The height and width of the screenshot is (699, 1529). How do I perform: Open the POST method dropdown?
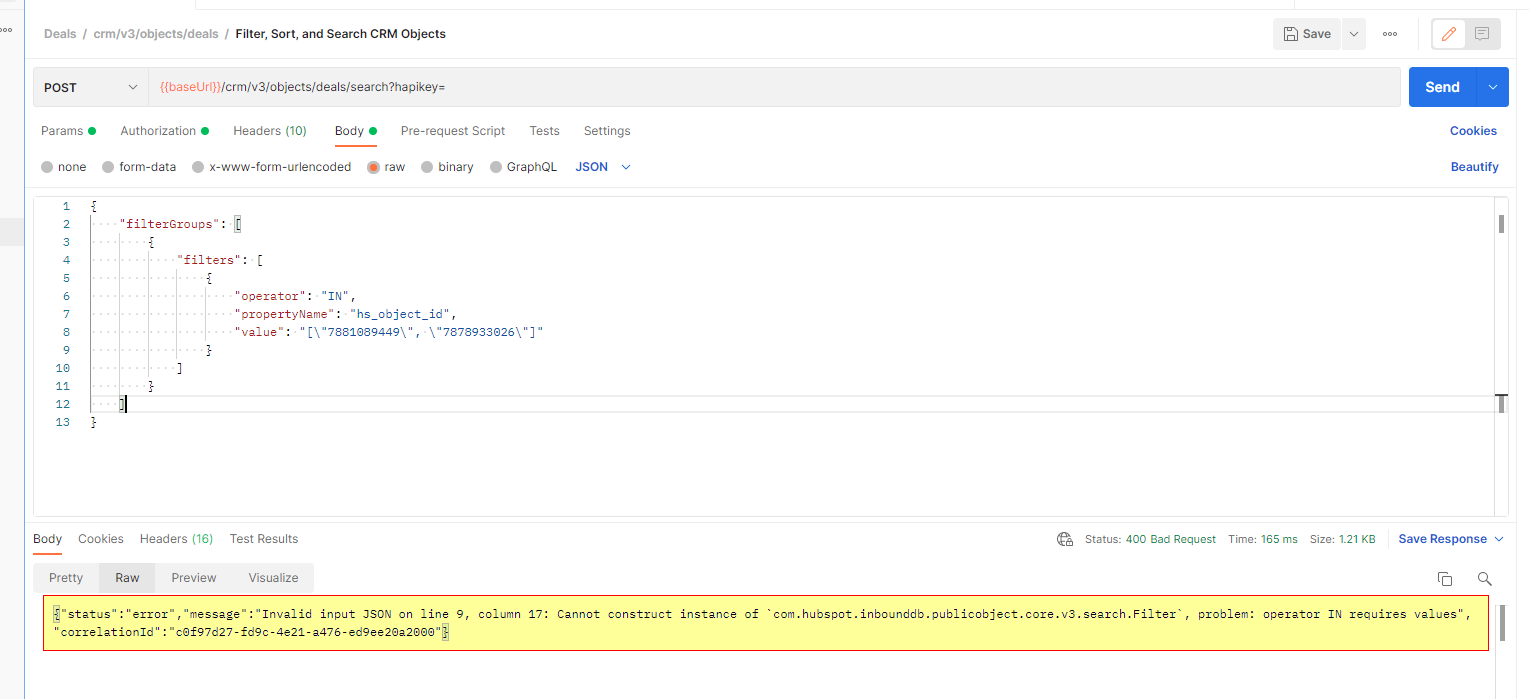(x=89, y=86)
